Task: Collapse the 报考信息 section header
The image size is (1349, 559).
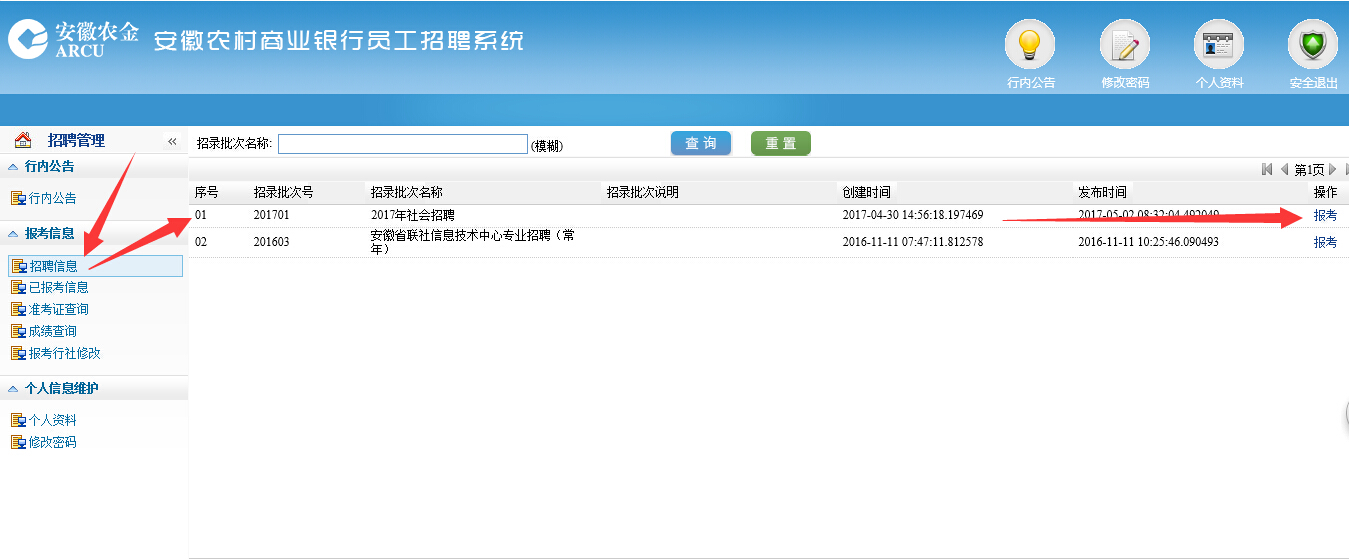Action: [x=94, y=233]
